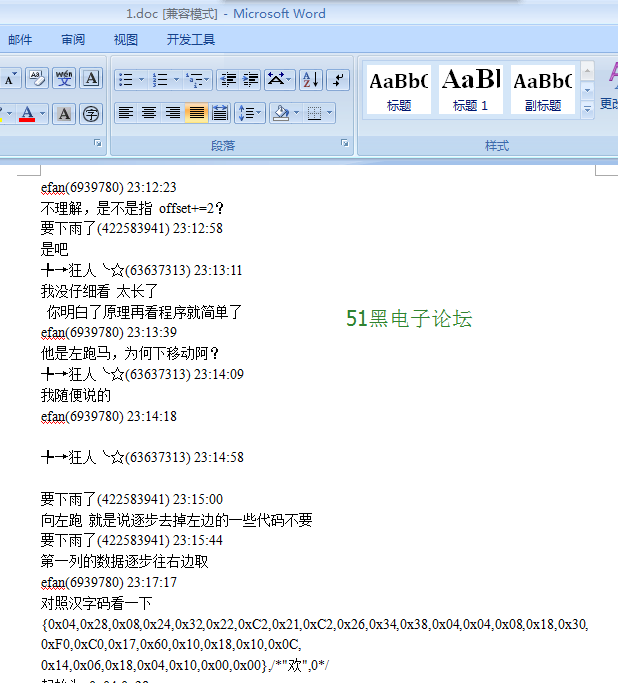The image size is (618, 683).
Task: Apply numbered list formatting
Action: coord(160,80)
